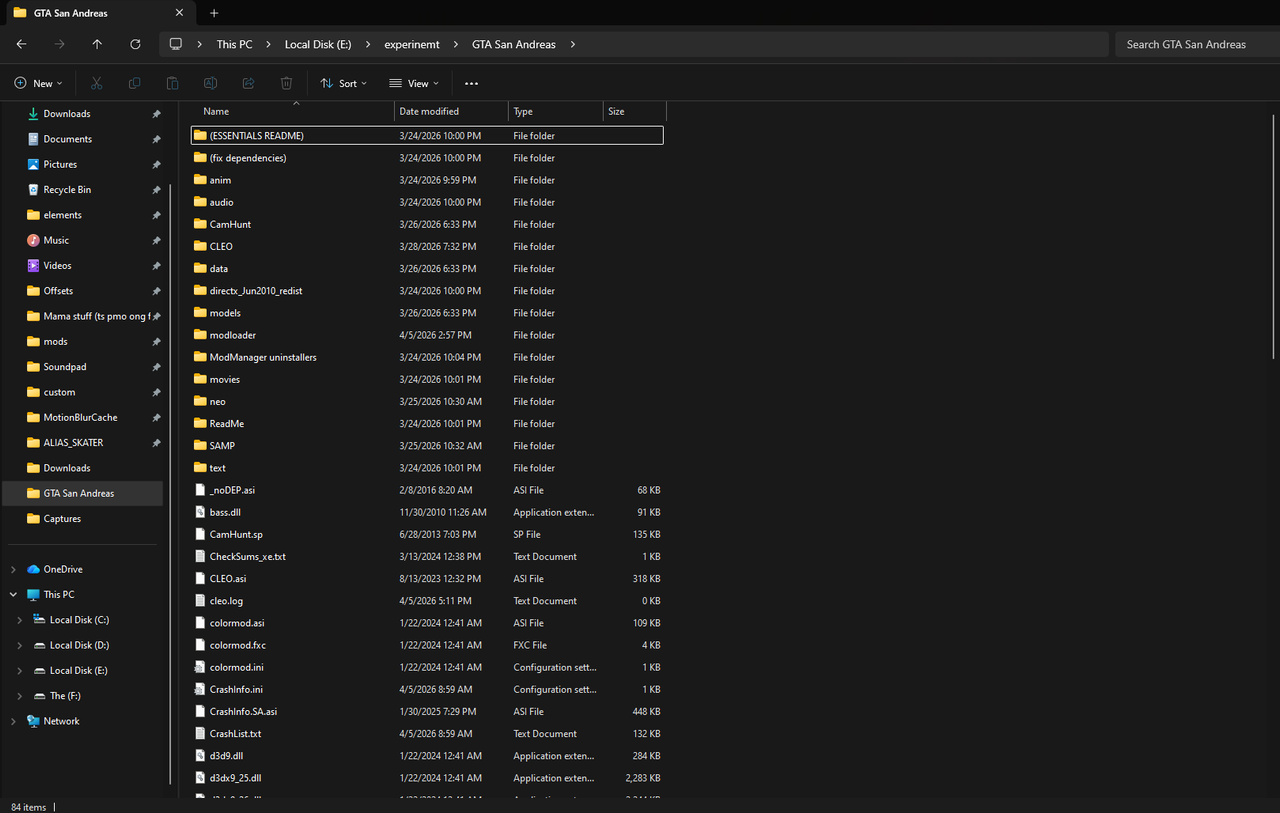This screenshot has width=1280, height=813.
Task: Close the GTA San Andreas tab
Action: coord(179,13)
